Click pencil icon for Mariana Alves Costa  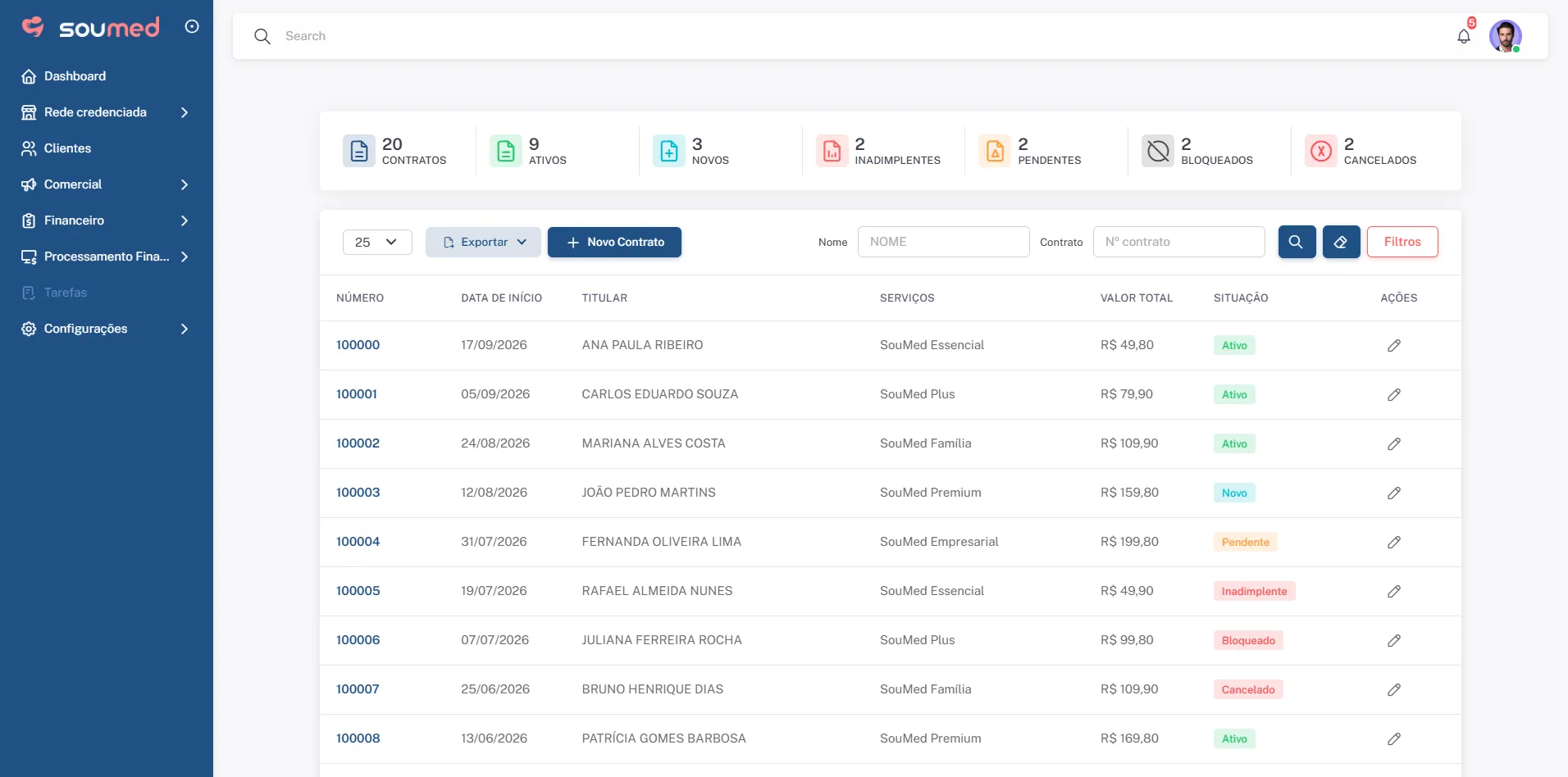[1394, 444]
